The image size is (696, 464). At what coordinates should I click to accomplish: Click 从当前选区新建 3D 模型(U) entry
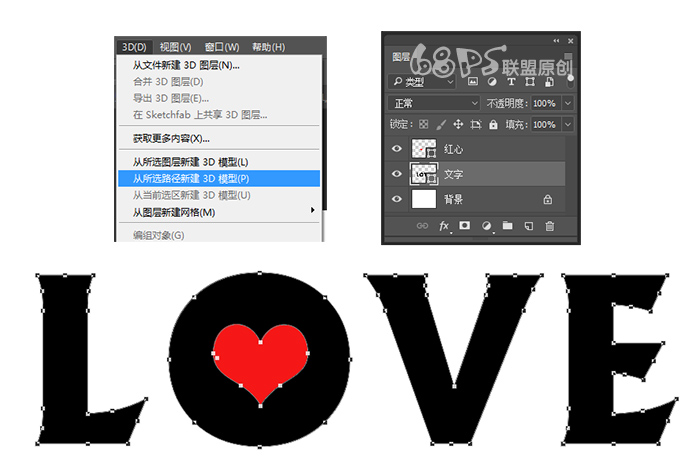(x=219, y=195)
